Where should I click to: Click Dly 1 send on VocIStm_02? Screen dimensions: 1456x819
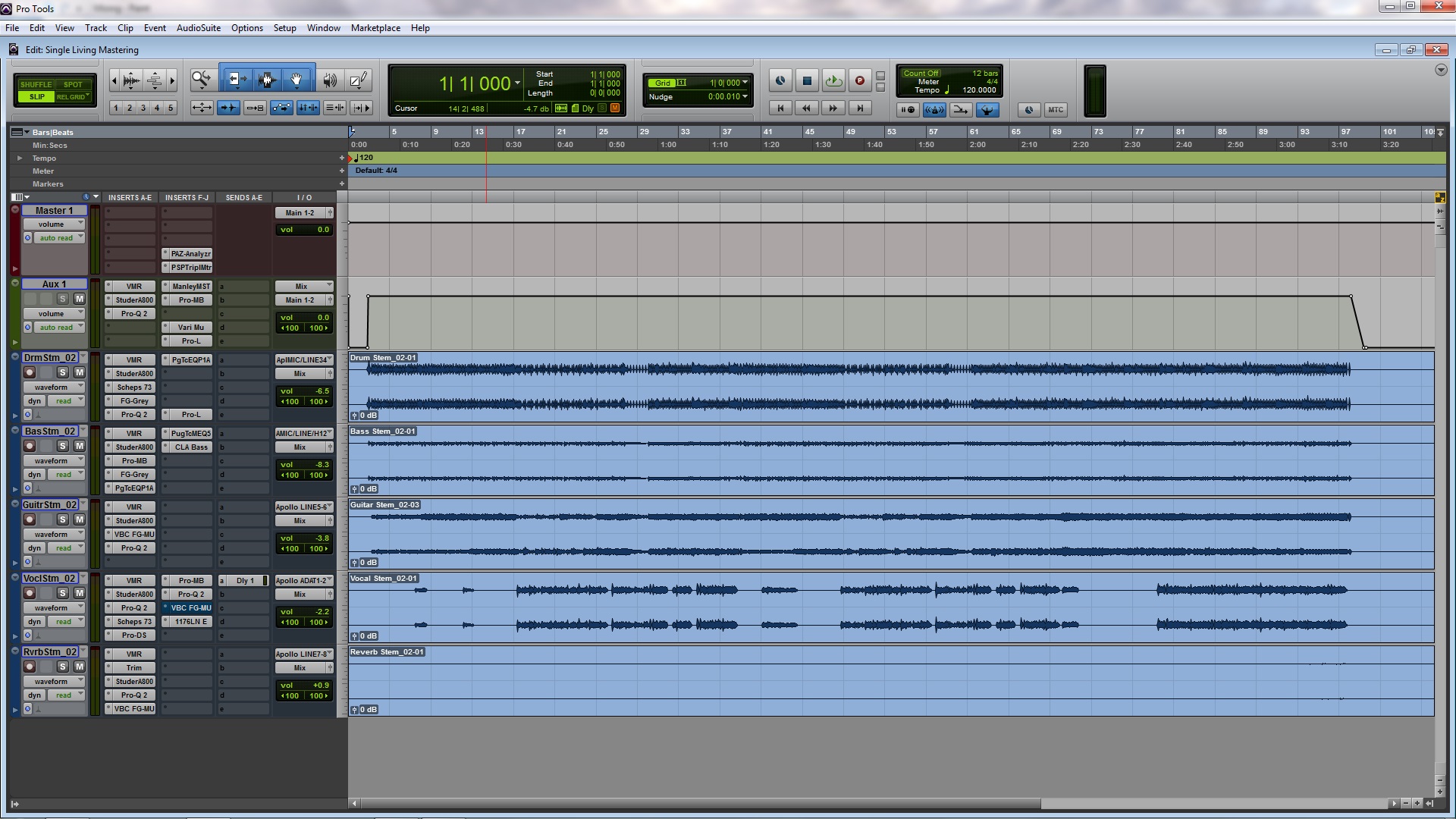click(243, 581)
